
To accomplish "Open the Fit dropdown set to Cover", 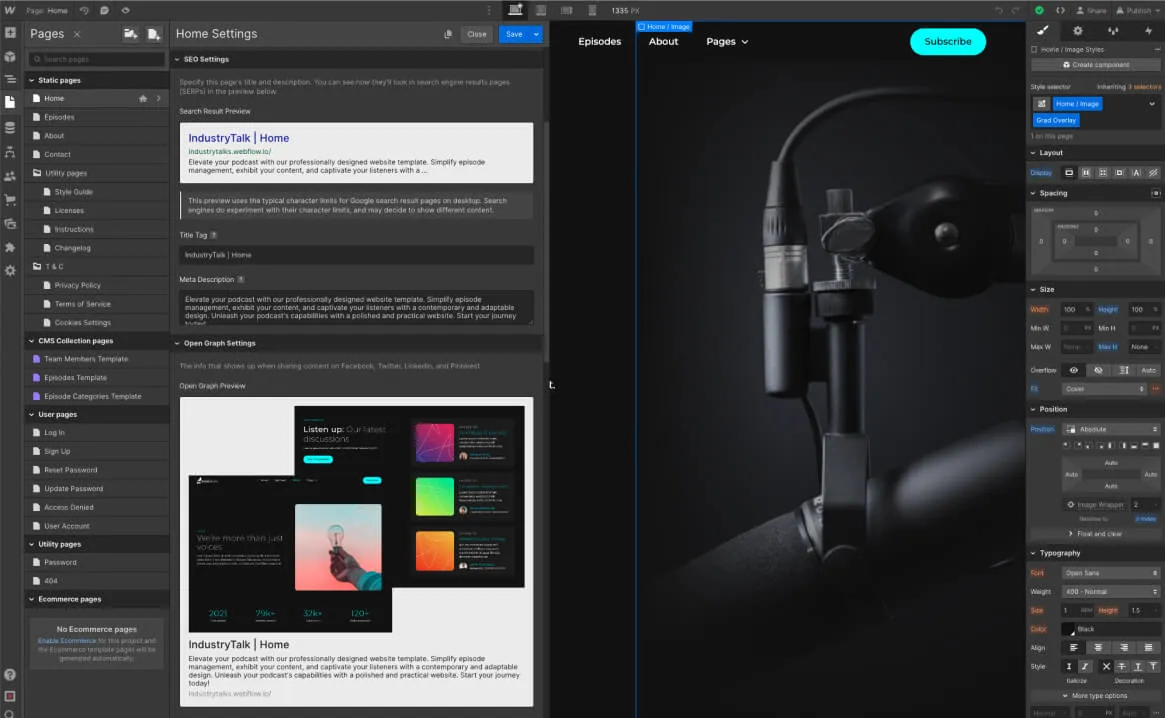I will (x=1104, y=389).
